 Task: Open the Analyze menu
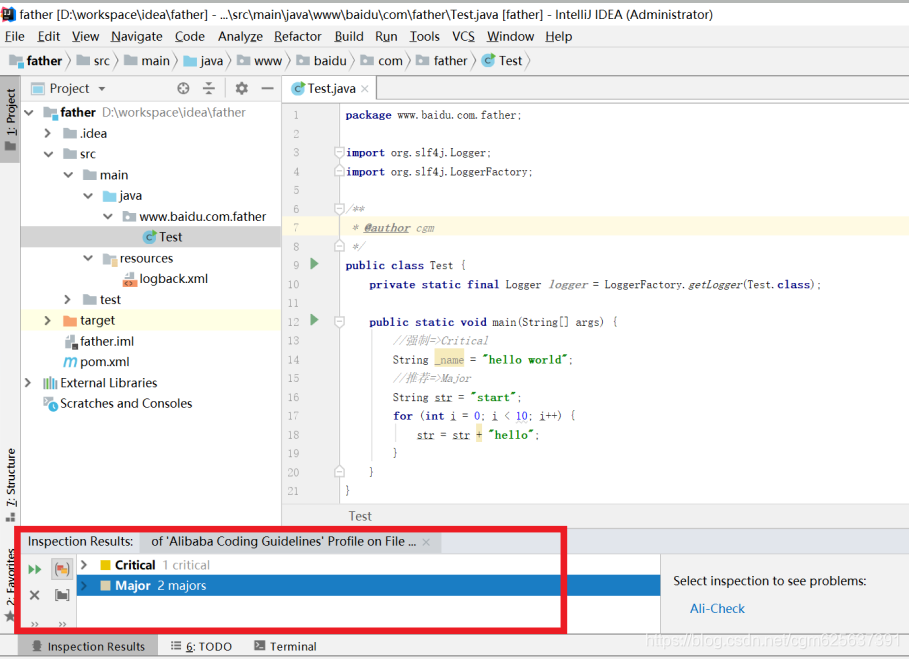[240, 37]
